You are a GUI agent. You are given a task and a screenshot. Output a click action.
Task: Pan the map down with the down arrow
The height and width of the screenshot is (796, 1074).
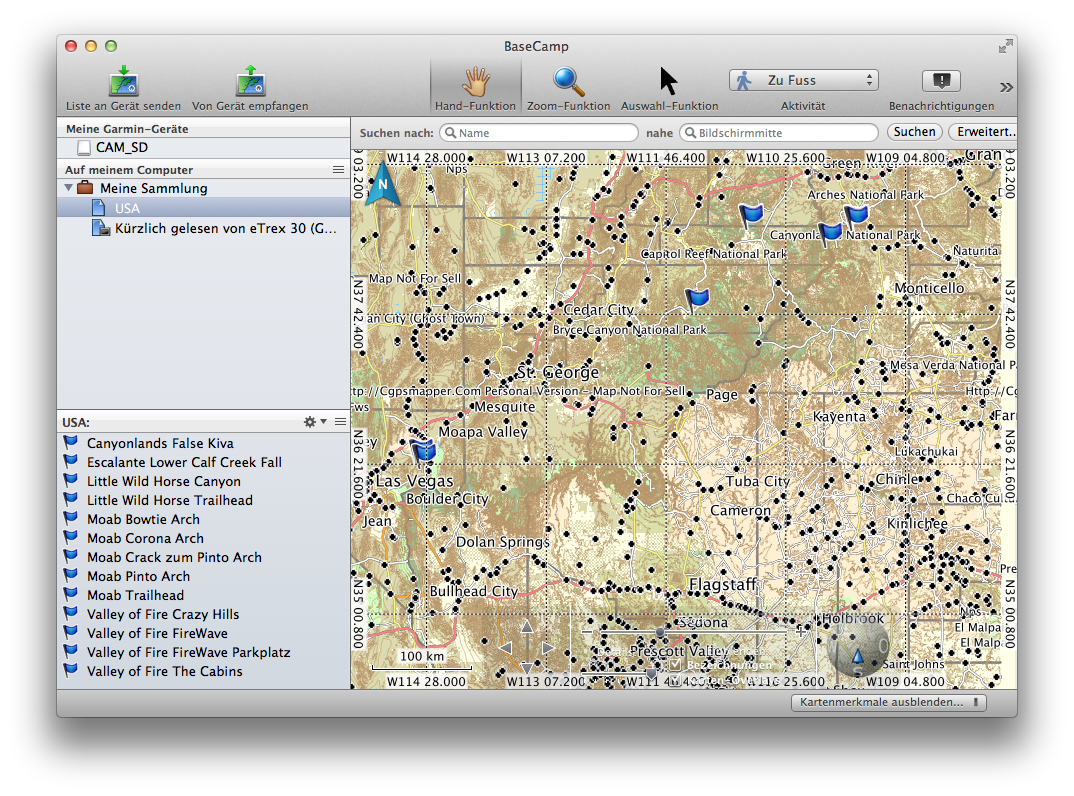pyautogui.click(x=526, y=667)
